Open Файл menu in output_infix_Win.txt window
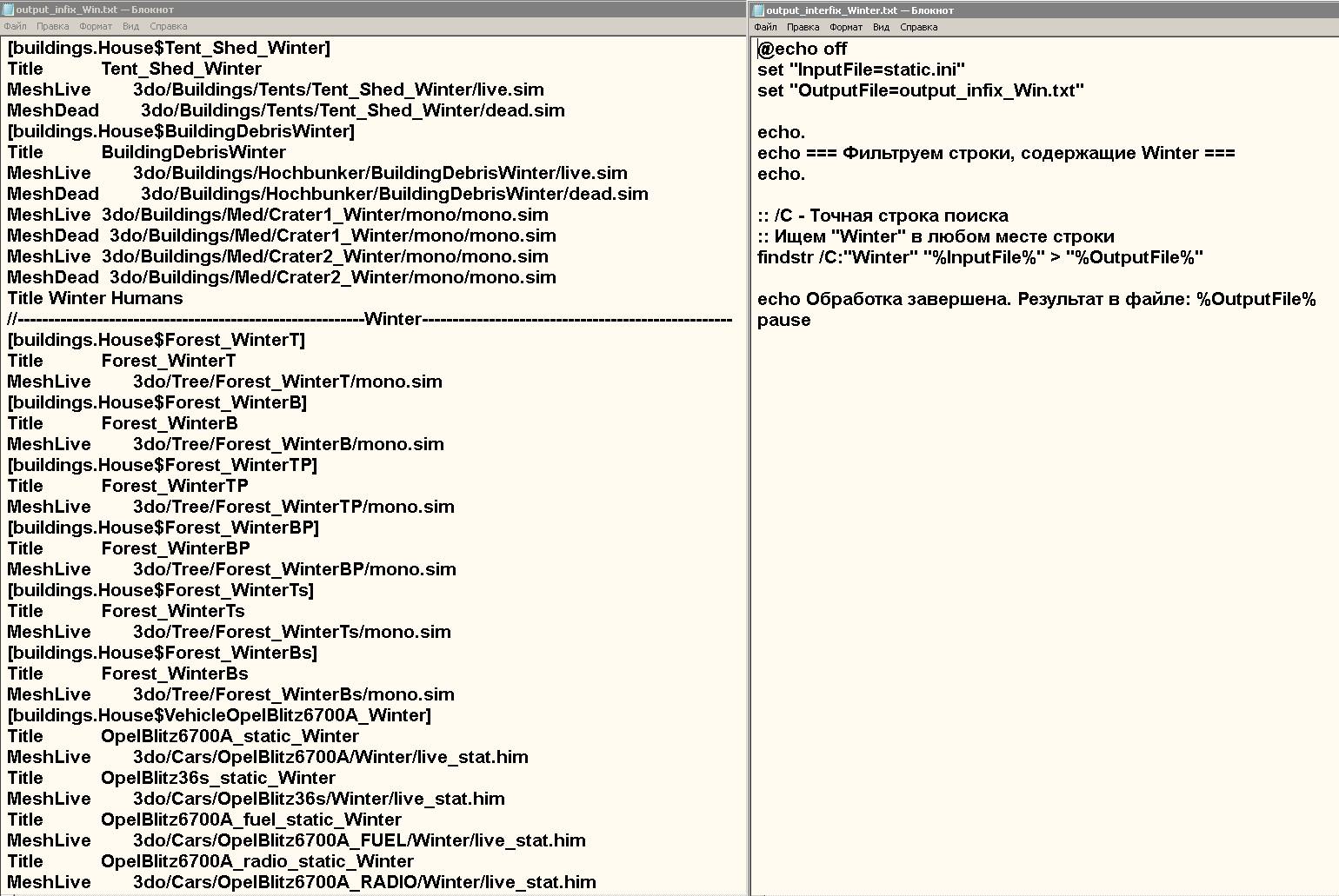Image resolution: width=1339 pixels, height=896 pixels. pos(15,26)
